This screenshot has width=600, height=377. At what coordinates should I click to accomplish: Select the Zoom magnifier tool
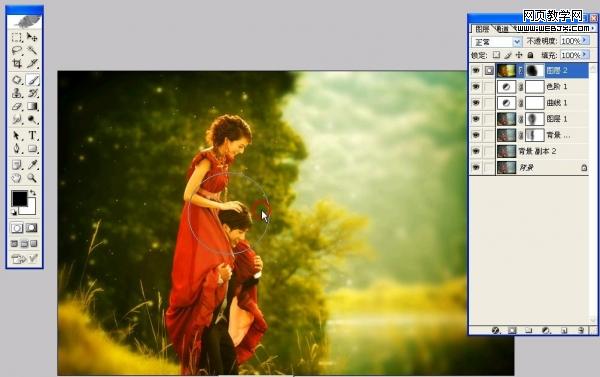tap(33, 178)
